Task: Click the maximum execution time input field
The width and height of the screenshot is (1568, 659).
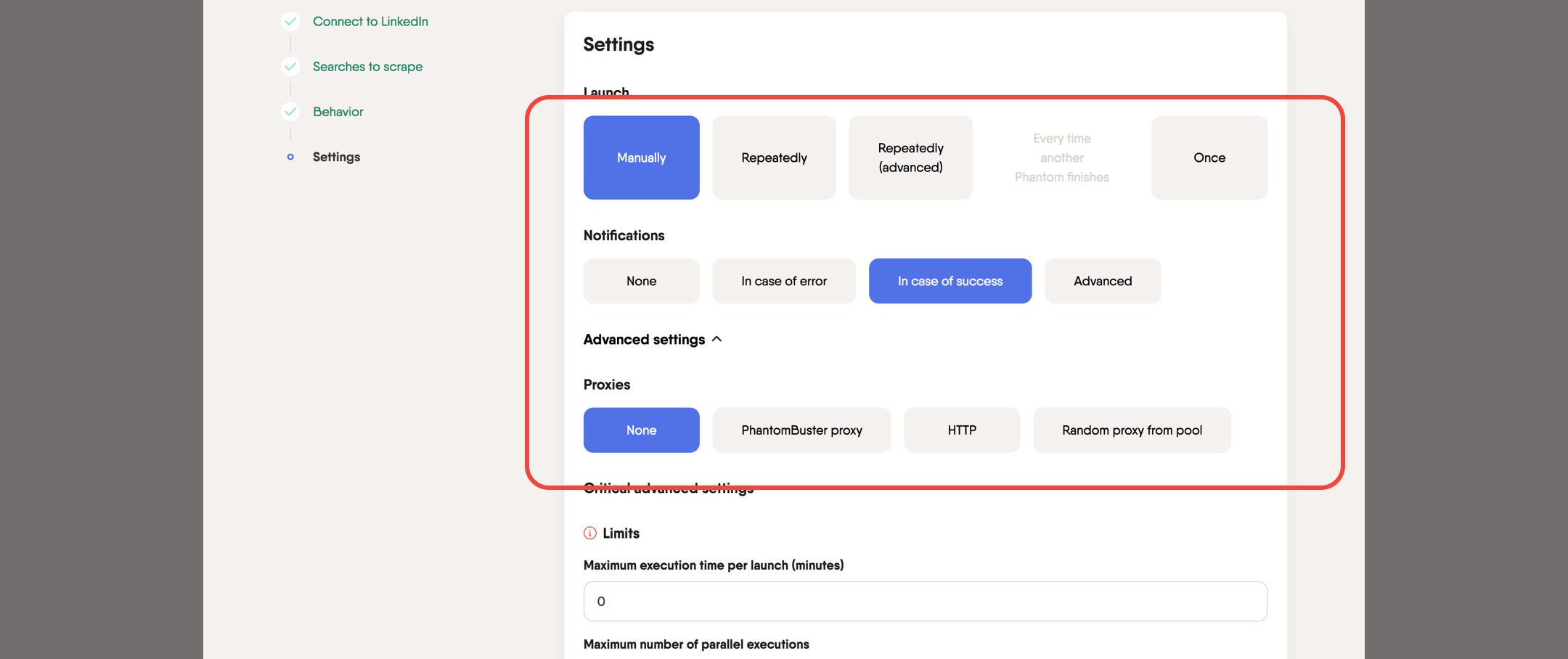Action: [x=925, y=601]
